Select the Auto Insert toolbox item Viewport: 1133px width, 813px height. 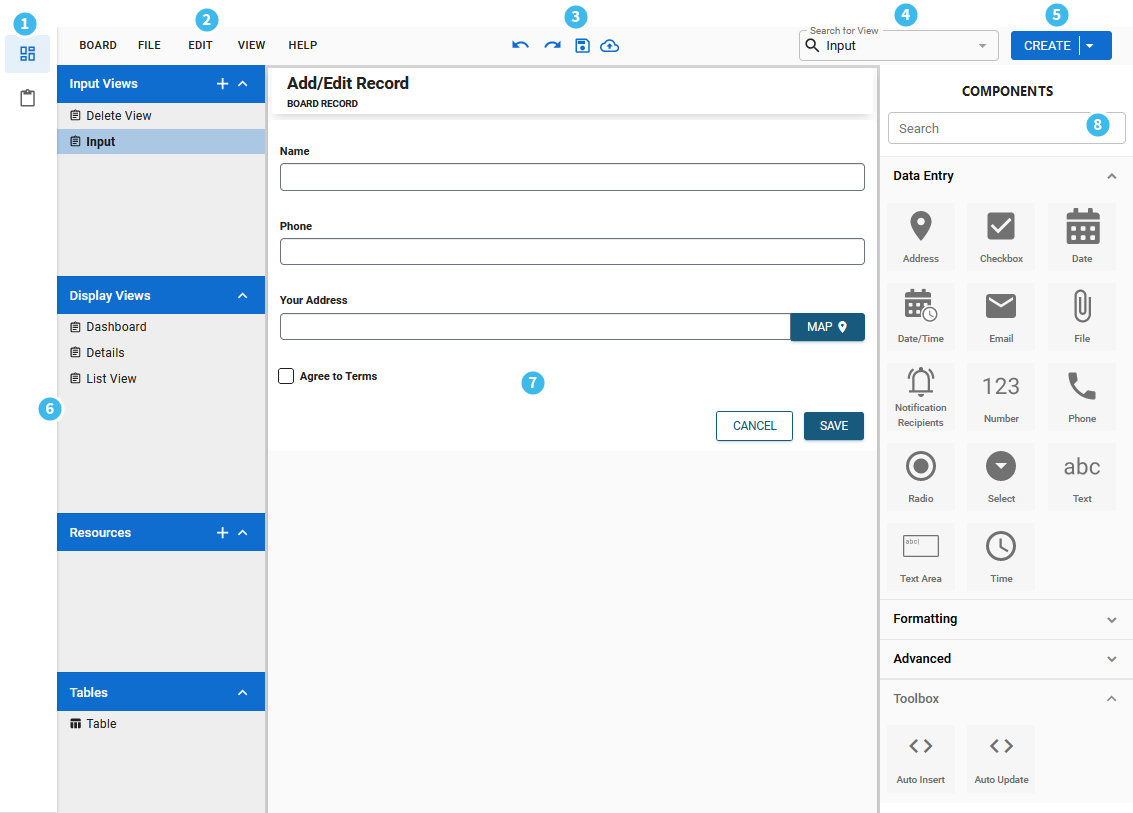[920, 758]
